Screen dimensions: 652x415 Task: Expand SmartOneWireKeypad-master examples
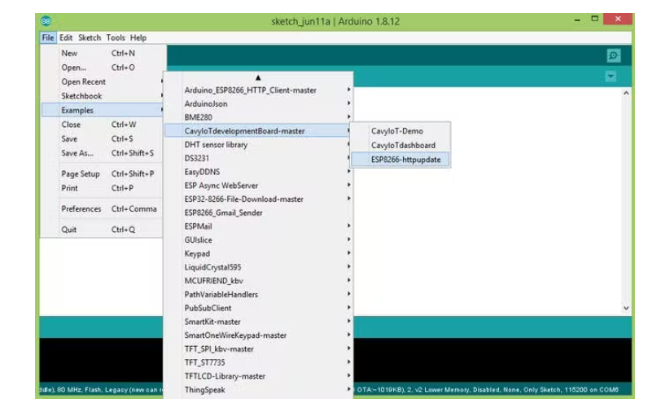pos(259,335)
